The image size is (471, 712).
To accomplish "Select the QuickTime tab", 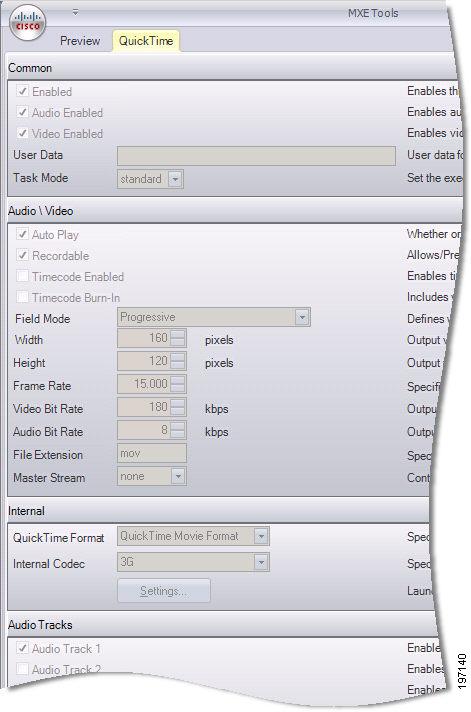I will pos(146,41).
